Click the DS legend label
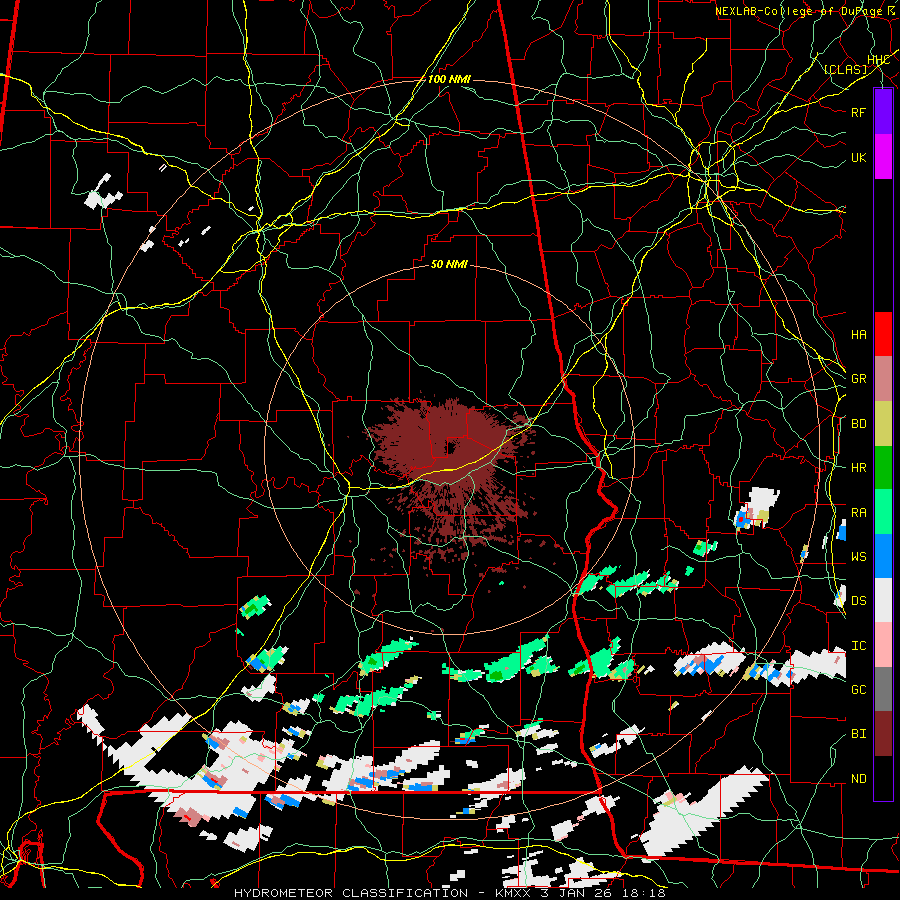The height and width of the screenshot is (900, 900). tap(858, 601)
